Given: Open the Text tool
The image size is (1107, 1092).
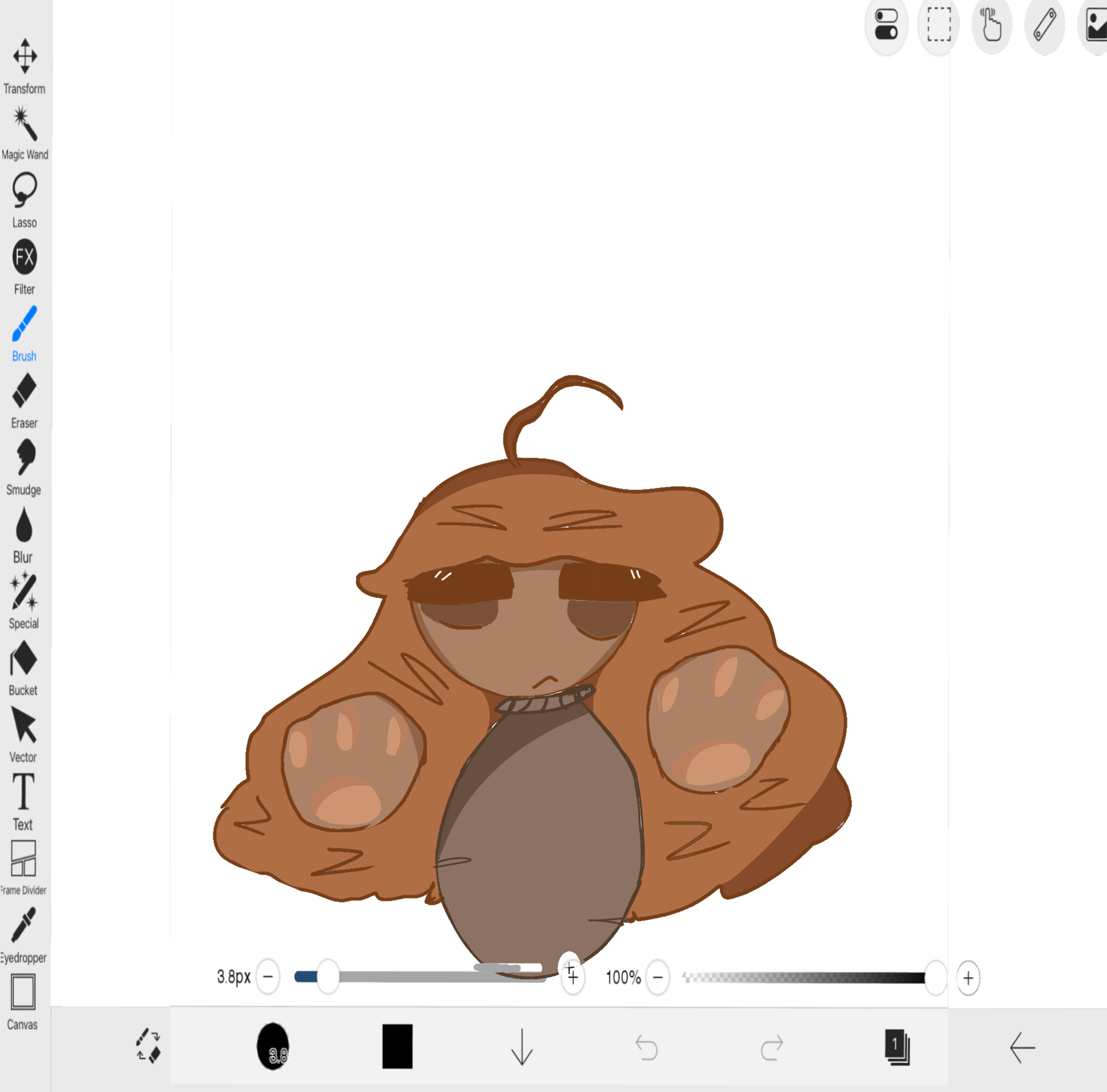Looking at the screenshot, I should coord(23,793).
